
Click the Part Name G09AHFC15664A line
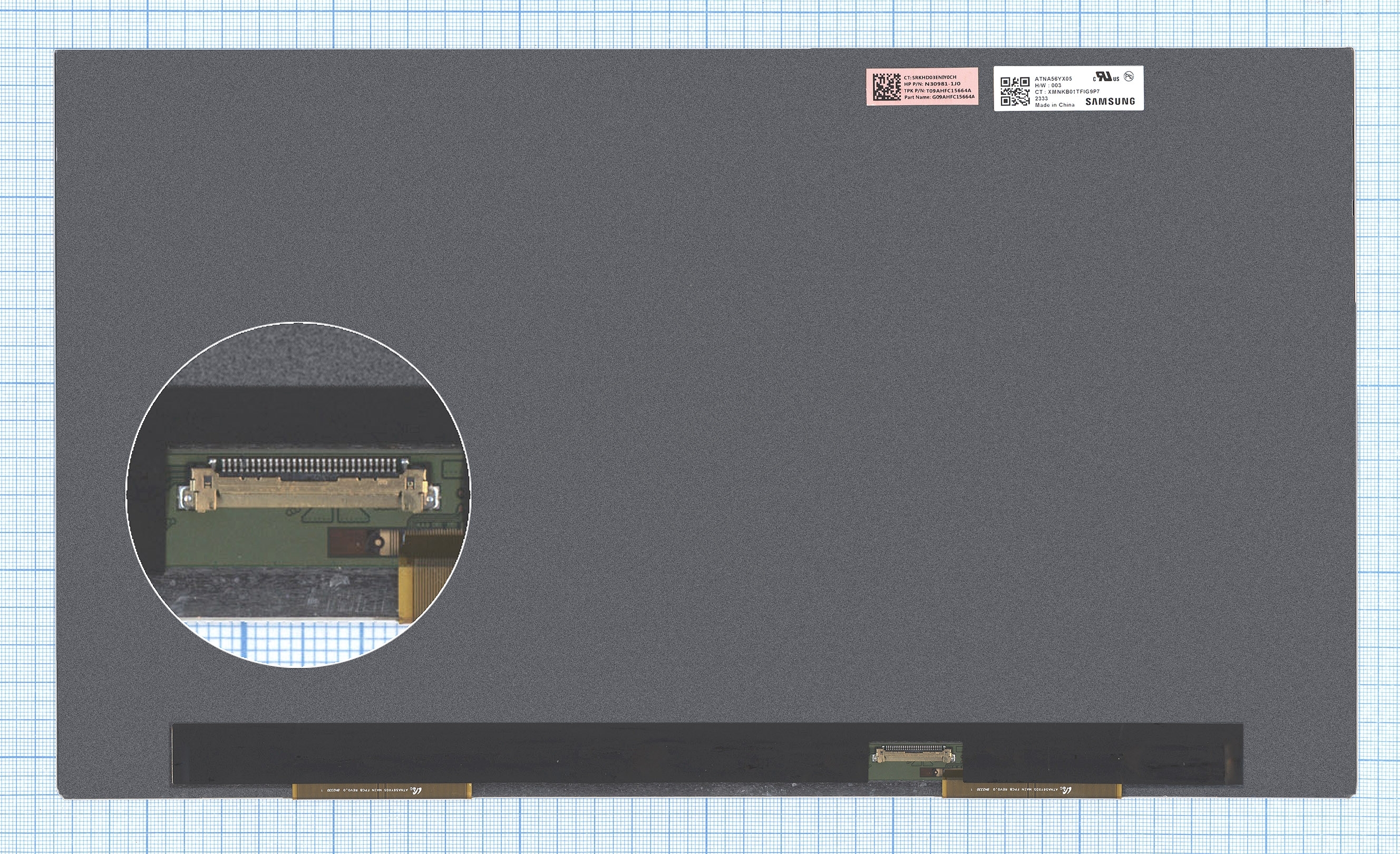[x=939, y=97]
